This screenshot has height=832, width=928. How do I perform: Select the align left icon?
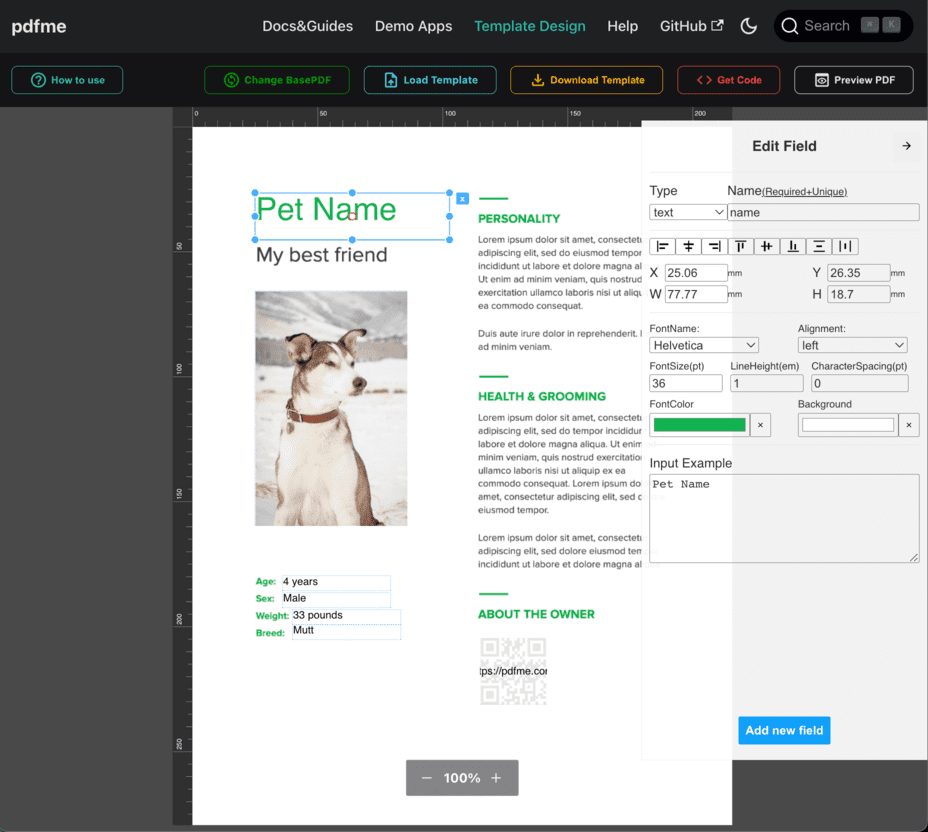(x=662, y=246)
